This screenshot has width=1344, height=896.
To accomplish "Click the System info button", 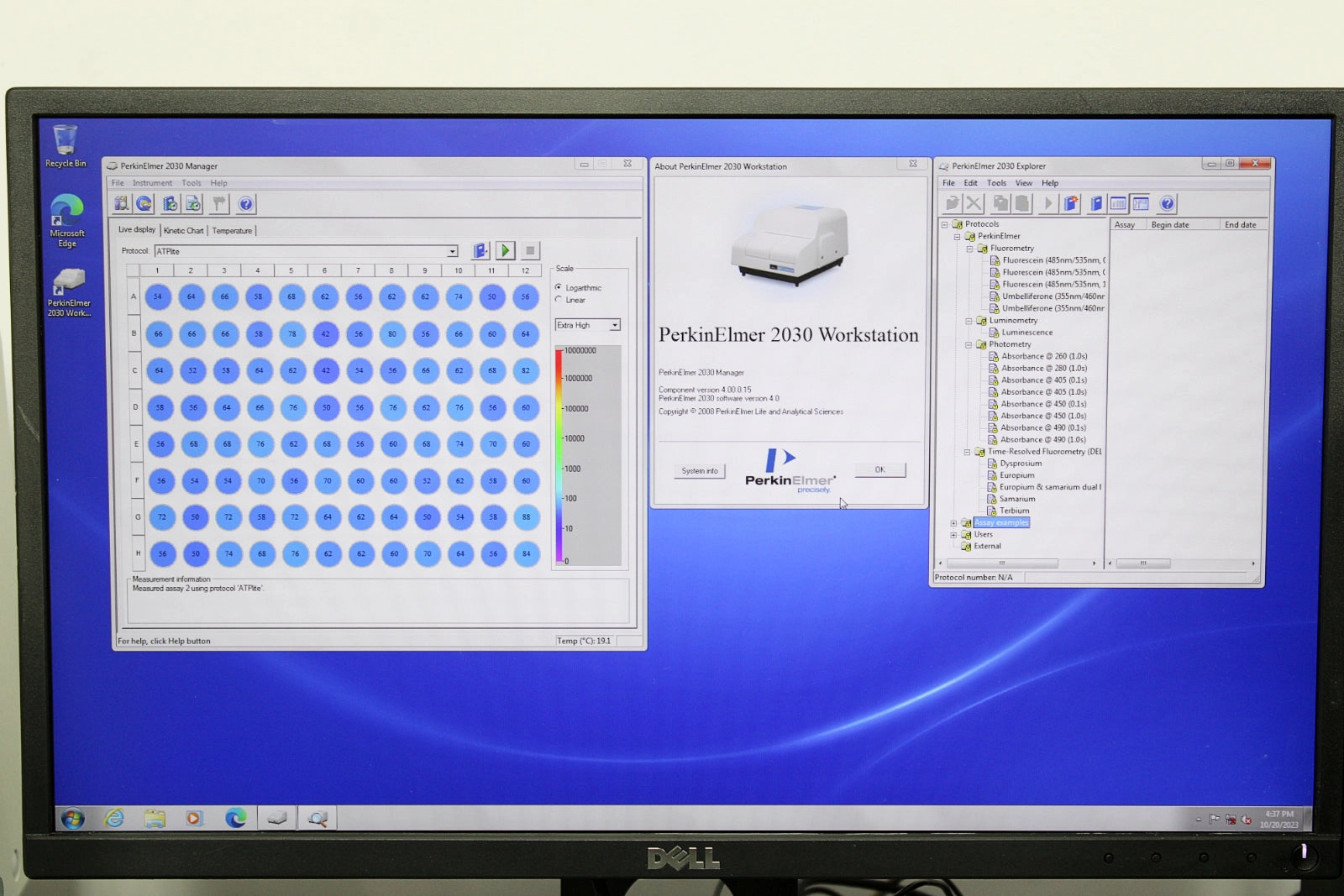I will [x=700, y=471].
